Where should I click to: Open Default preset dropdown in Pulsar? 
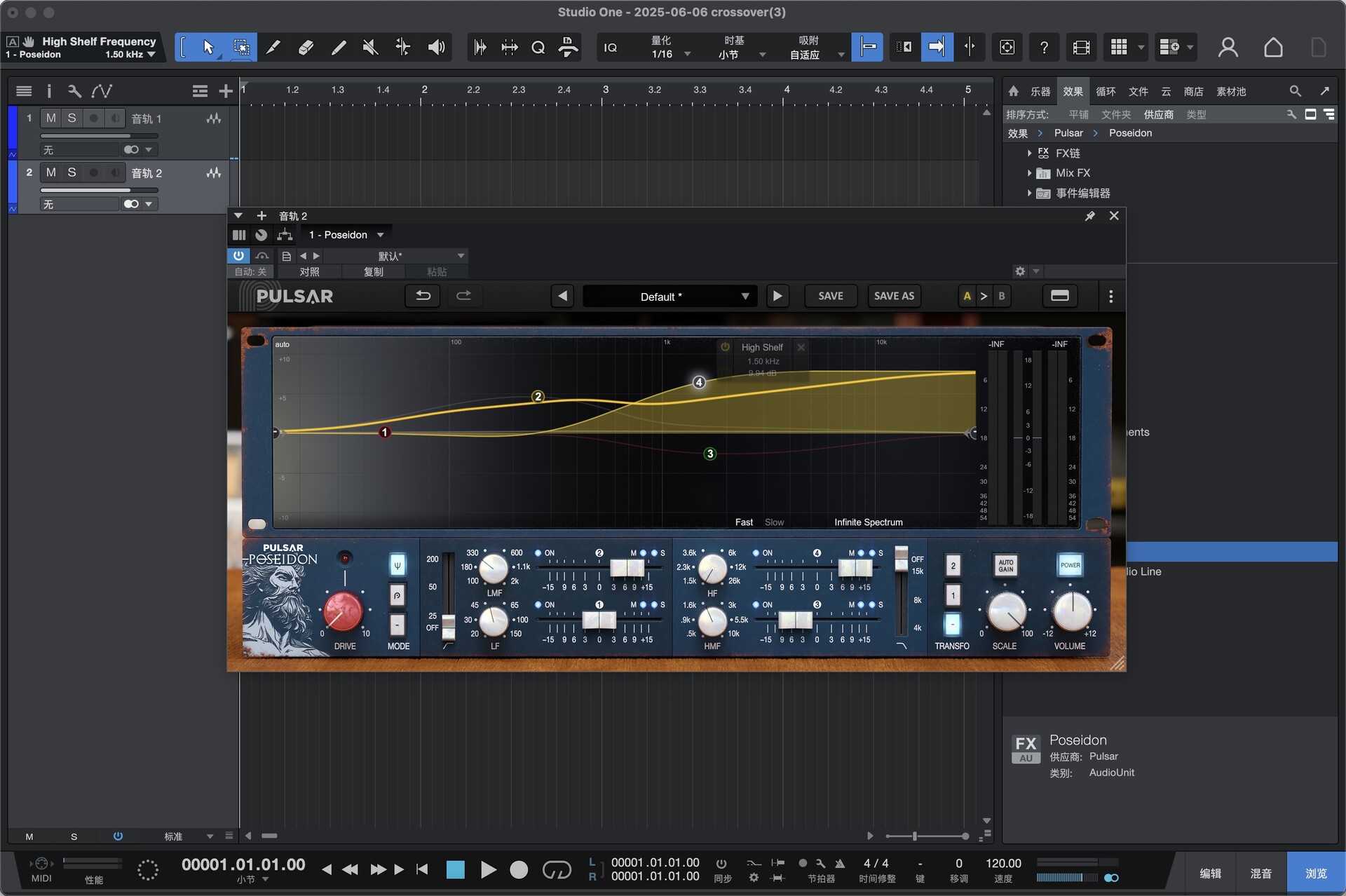click(669, 297)
